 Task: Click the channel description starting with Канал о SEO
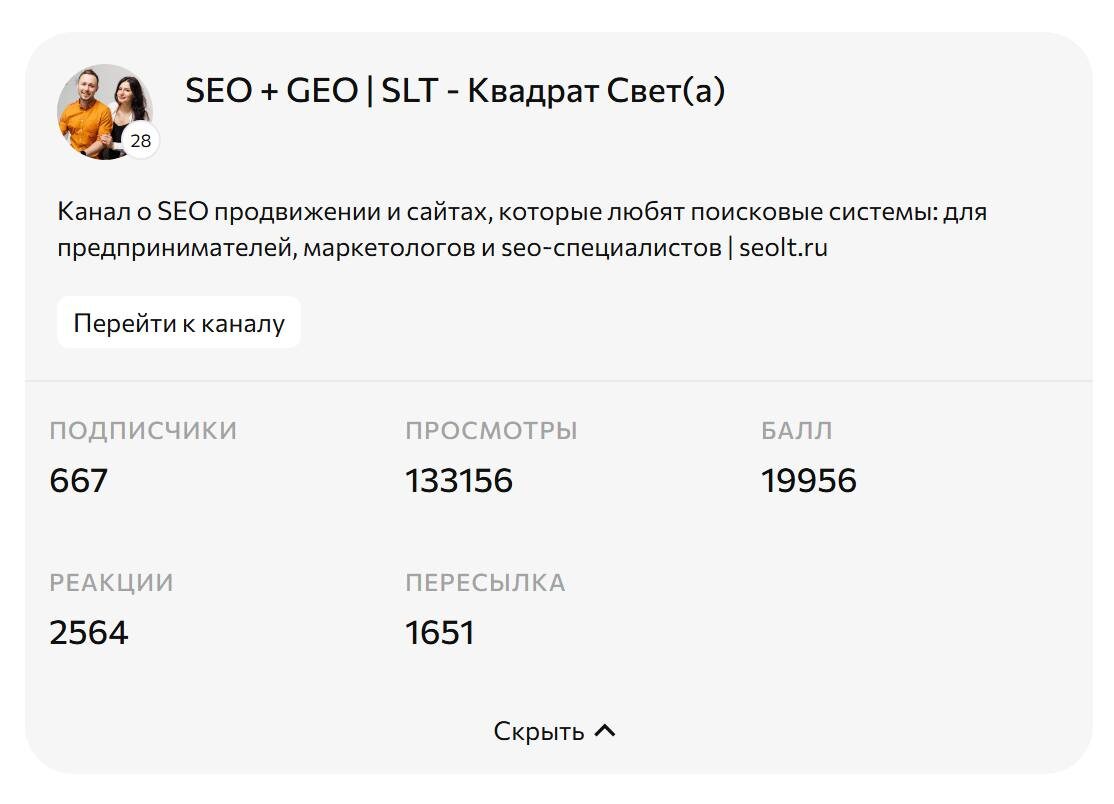[x=522, y=212]
